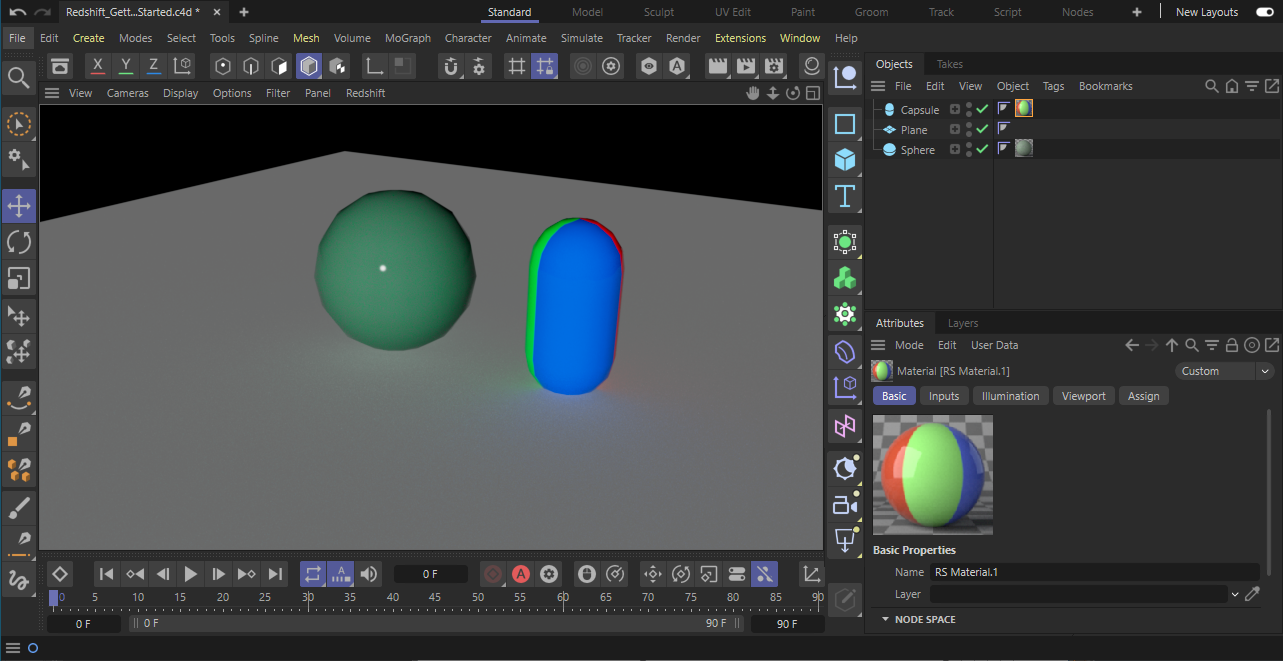Viewport: 1283px width, 661px height.
Task: Switch to the Illumination tab
Action: [x=1010, y=396]
